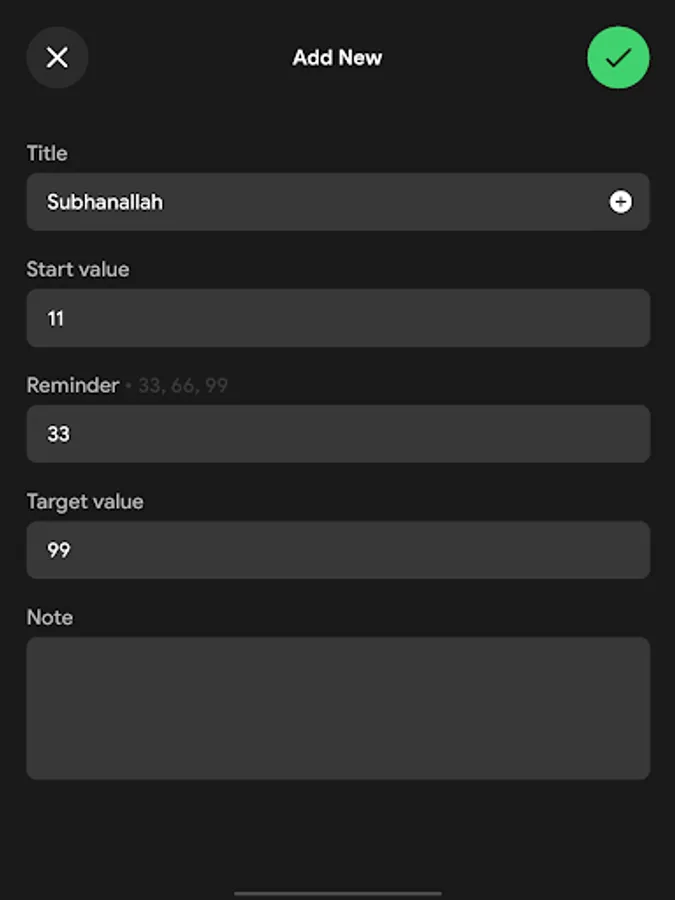Image resolution: width=675 pixels, height=900 pixels.
Task: Confirm with the green checkmark button
Action: click(x=618, y=58)
